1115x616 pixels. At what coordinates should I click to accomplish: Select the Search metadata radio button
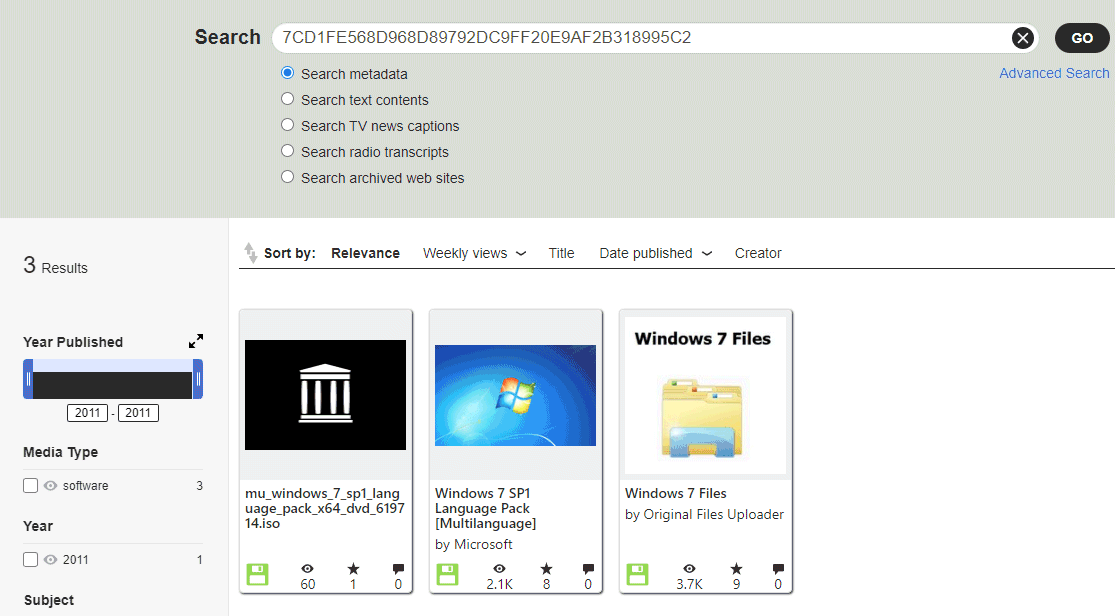pos(287,73)
